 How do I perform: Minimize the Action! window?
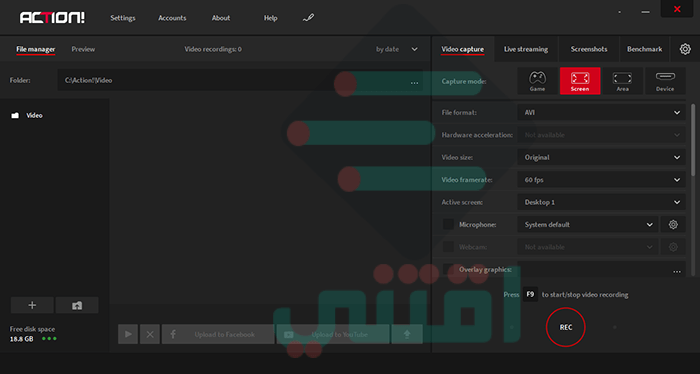(x=646, y=12)
